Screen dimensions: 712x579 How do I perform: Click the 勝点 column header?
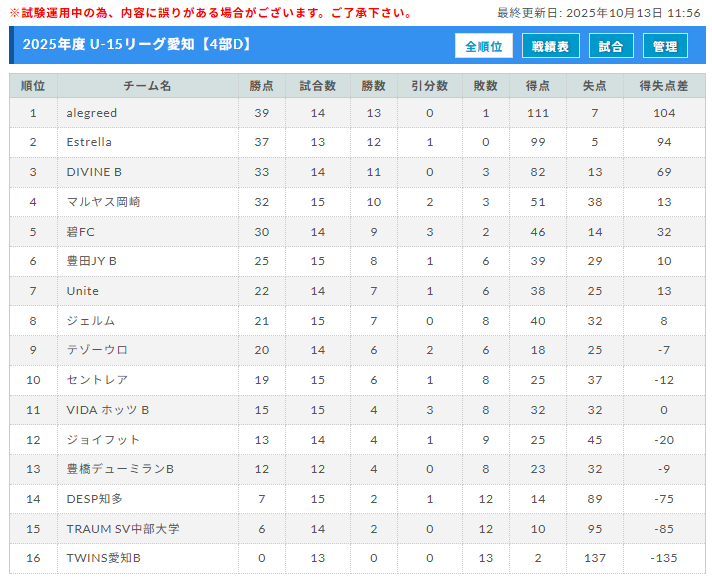pos(262,86)
